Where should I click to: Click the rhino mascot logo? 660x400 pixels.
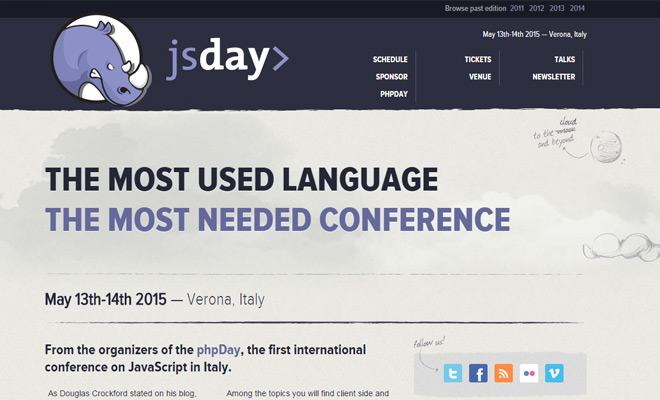click(x=101, y=61)
